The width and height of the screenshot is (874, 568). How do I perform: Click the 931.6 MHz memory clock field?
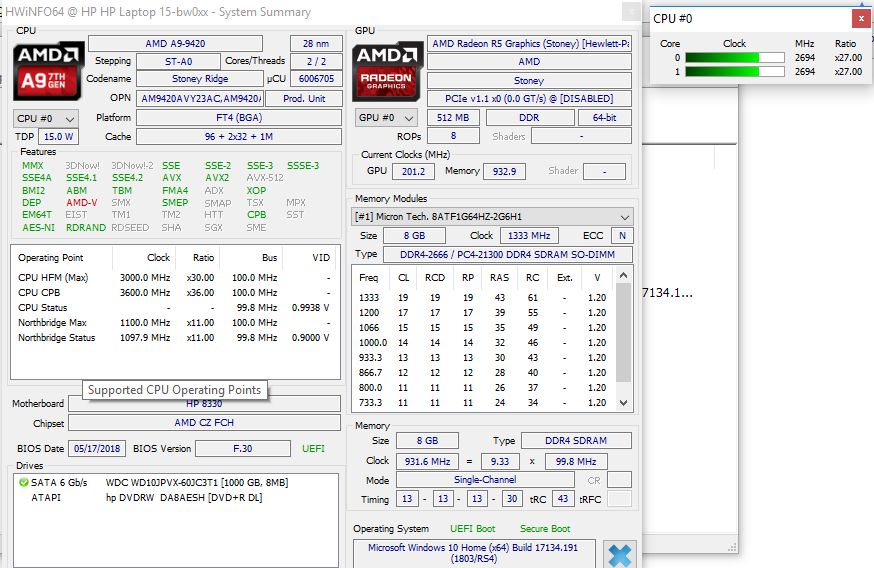point(428,462)
